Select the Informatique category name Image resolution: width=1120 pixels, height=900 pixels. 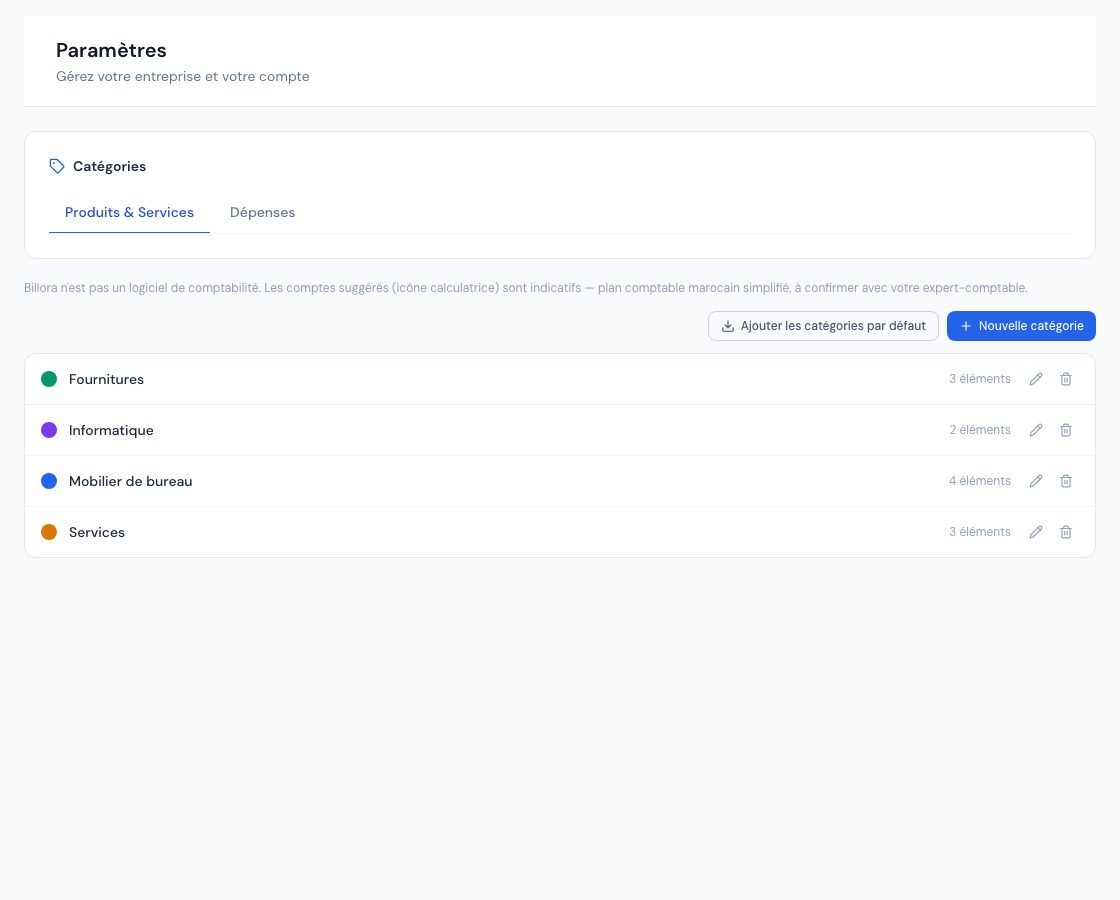point(111,430)
